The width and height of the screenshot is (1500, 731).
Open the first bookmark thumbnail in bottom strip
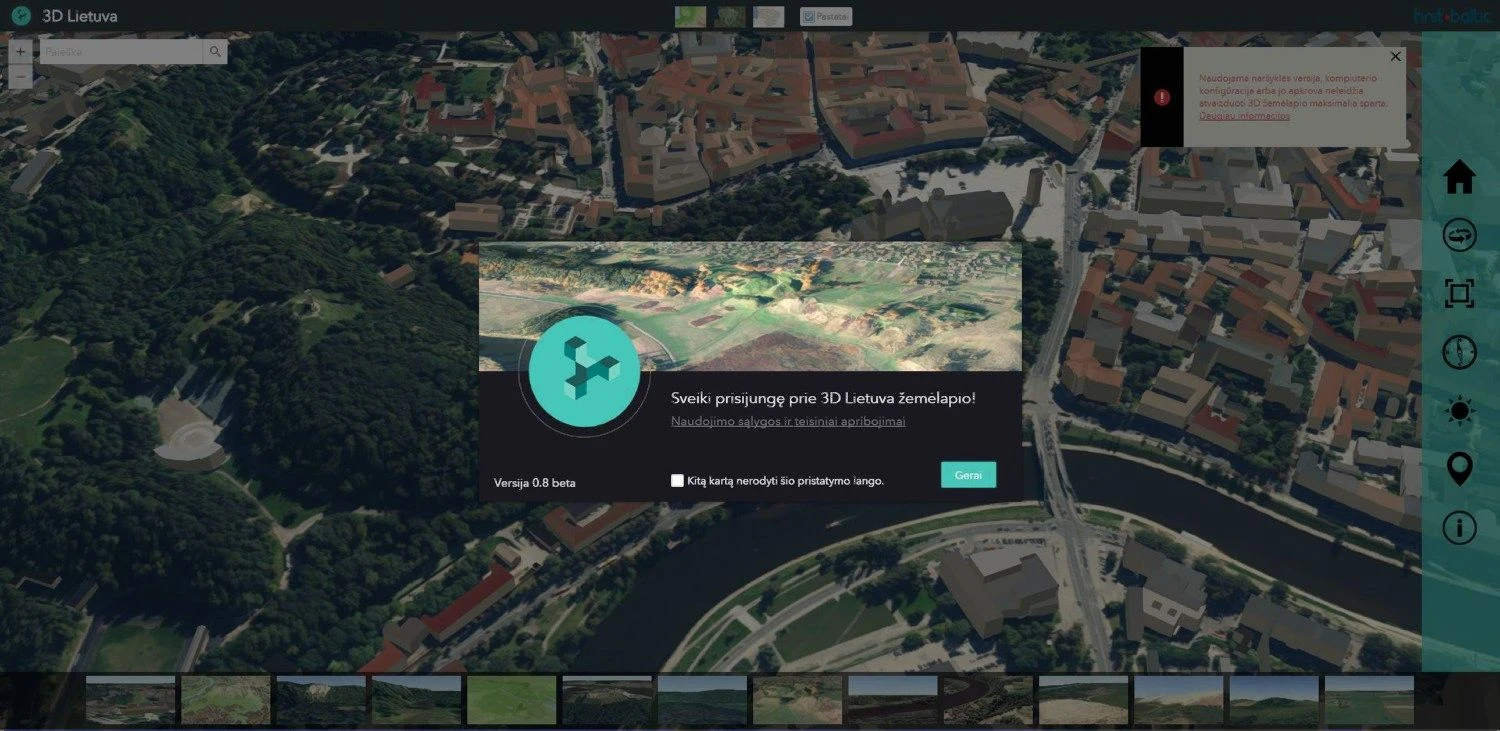tap(130, 700)
